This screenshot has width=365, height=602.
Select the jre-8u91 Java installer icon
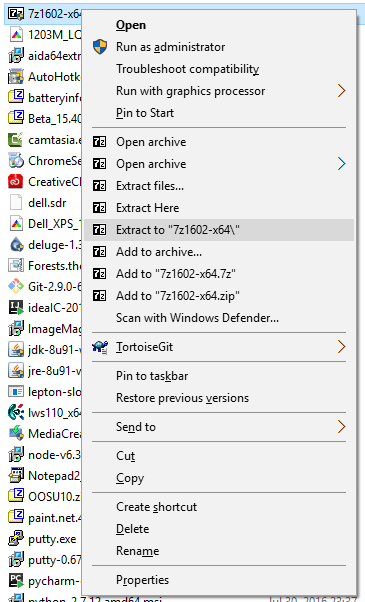(x=16, y=370)
